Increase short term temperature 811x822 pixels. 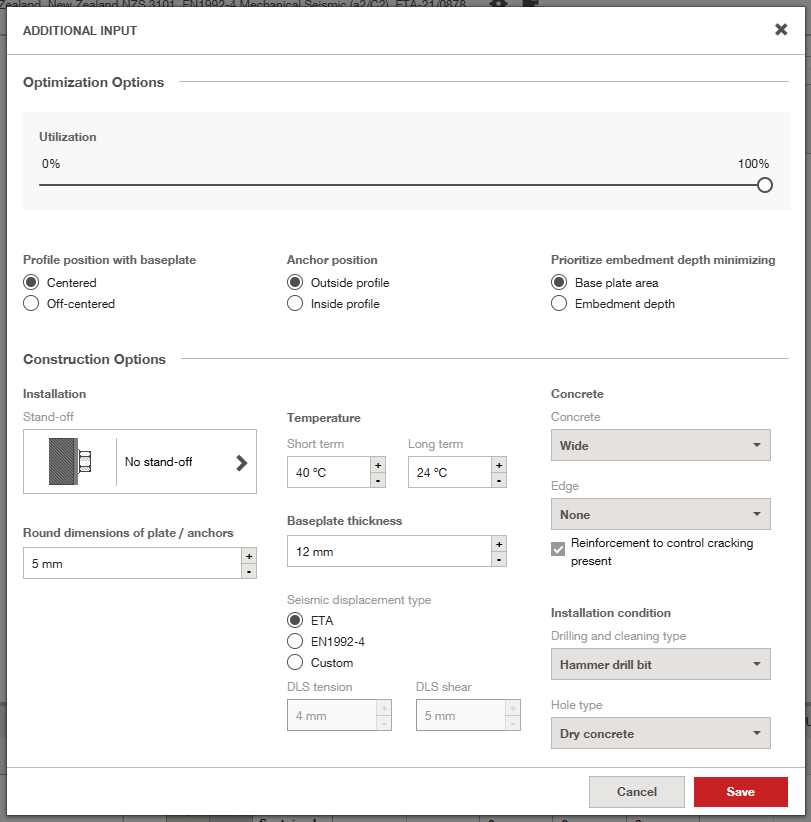coord(378,465)
